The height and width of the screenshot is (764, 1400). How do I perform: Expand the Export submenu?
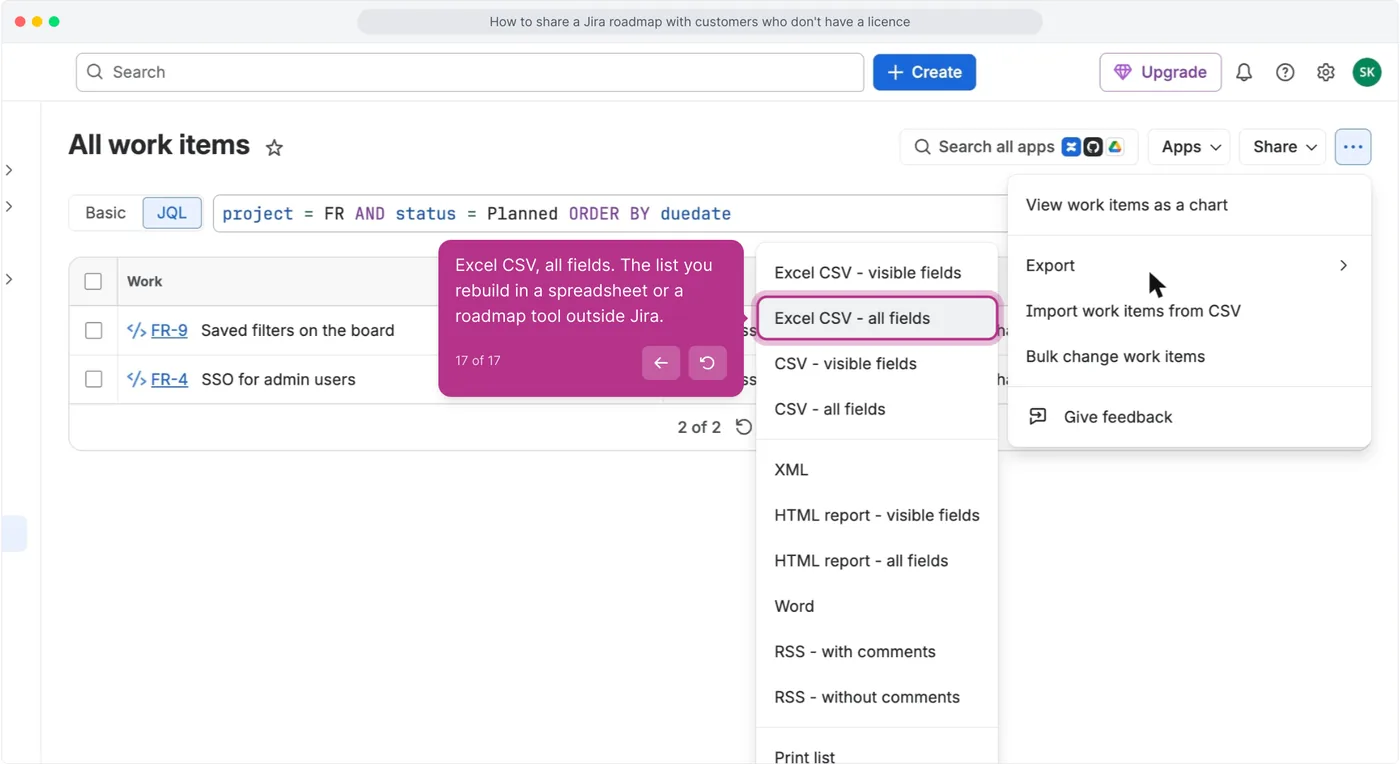pyautogui.click(x=1189, y=265)
